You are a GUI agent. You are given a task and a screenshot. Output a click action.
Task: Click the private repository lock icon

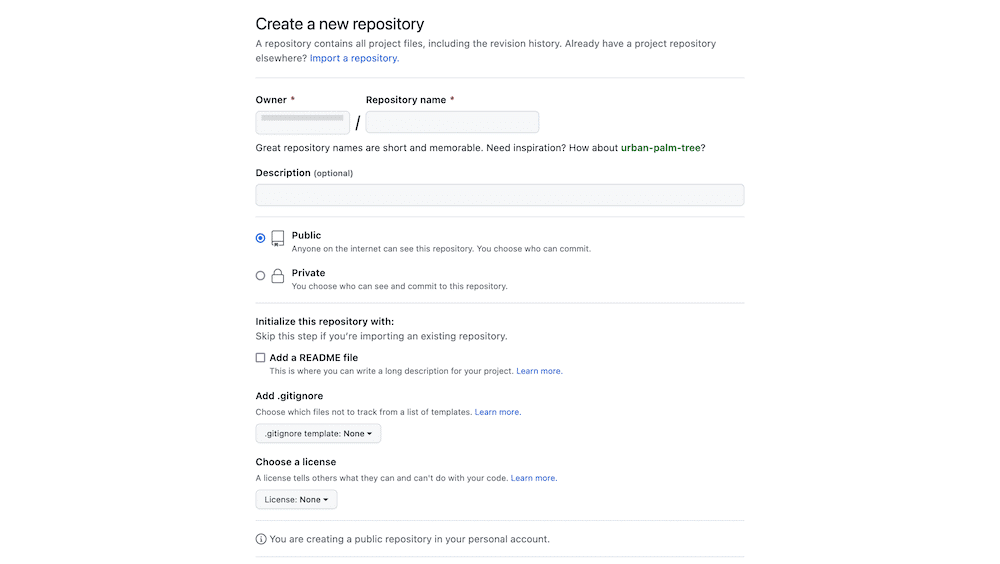278,276
